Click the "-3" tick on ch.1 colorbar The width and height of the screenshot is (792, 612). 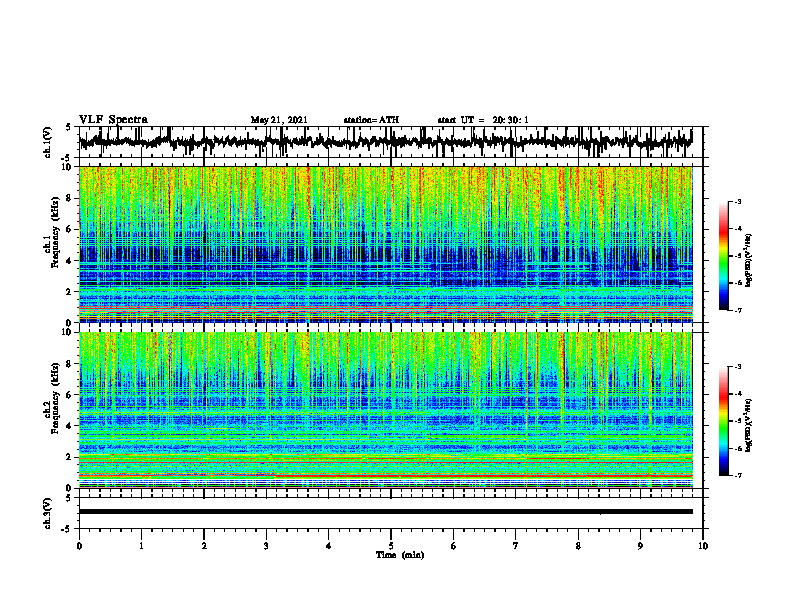(738, 202)
